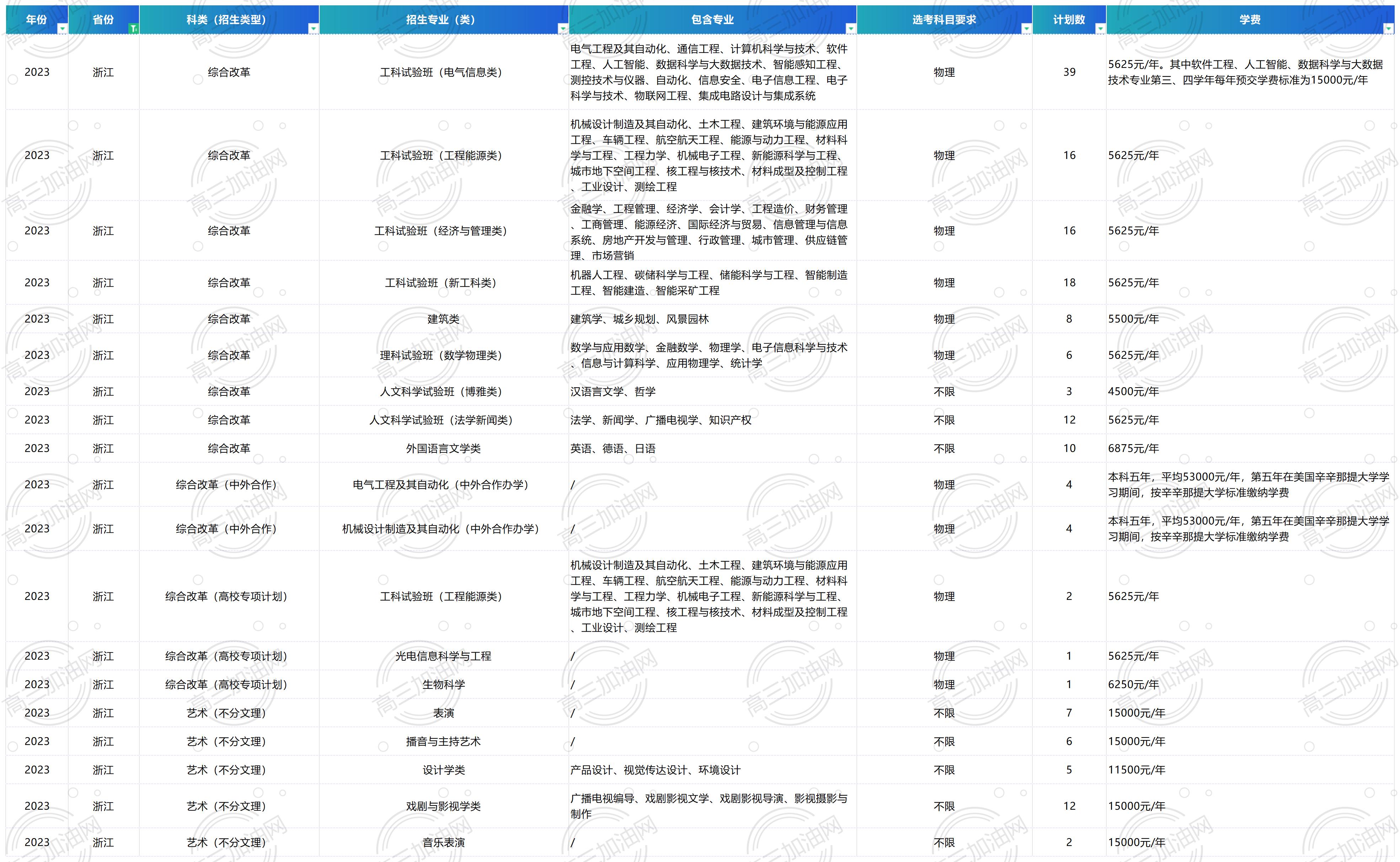
Task: Click the 戏剧与影视学类 cell
Action: pos(444,806)
